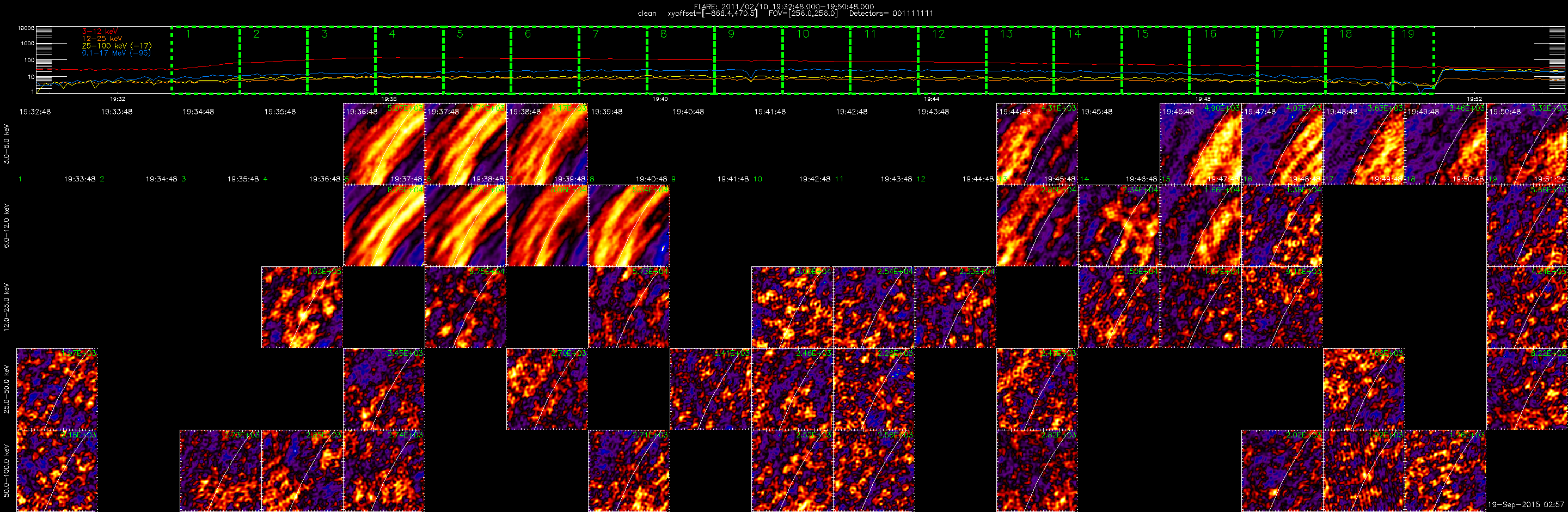This screenshot has height=512, width=1568.
Task: Open the 19:50:48 image labeled 3.32E+03
Action: point(1527,144)
